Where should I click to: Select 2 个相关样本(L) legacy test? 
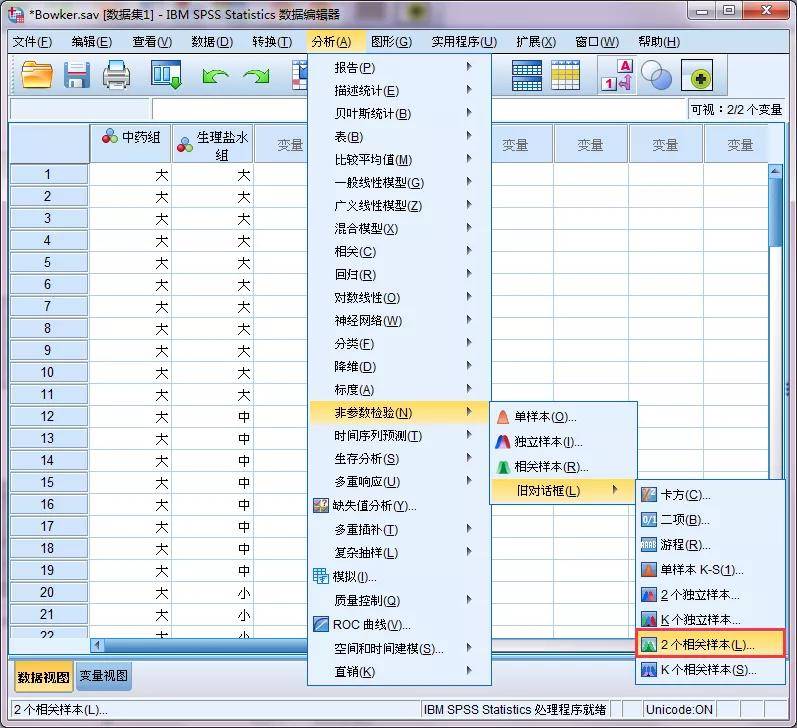click(710, 645)
